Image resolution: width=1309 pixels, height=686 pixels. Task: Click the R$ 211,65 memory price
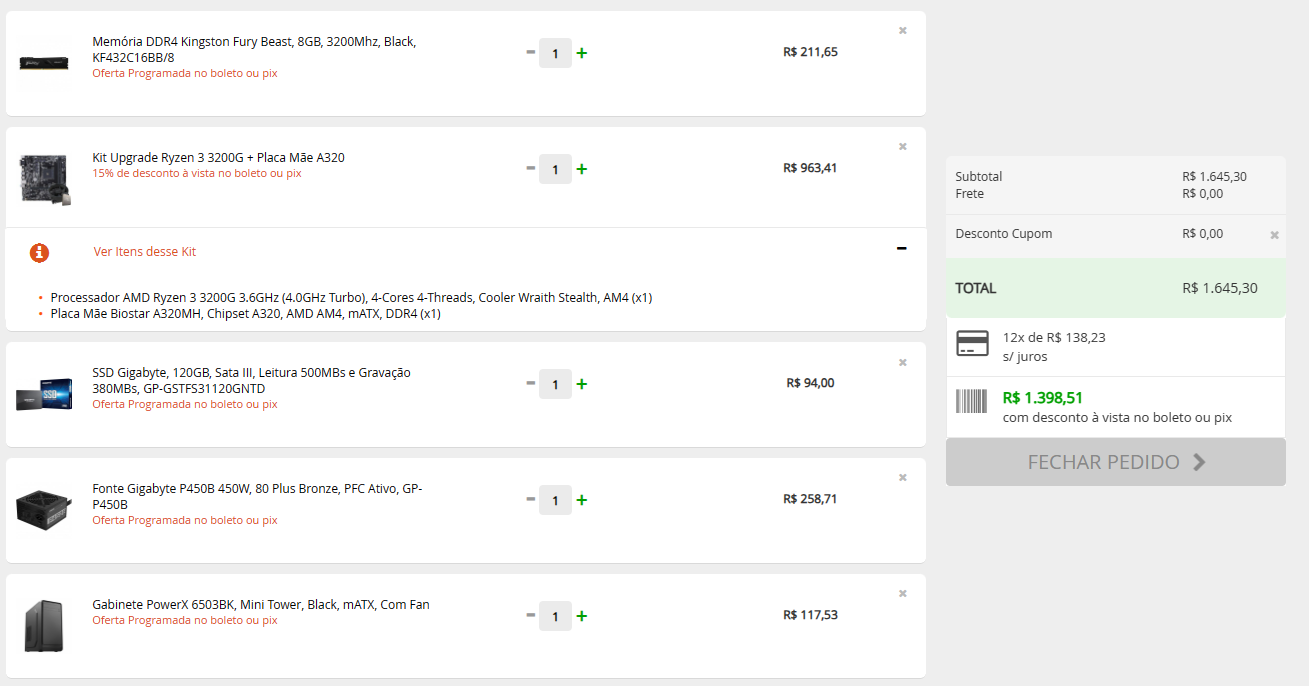click(810, 52)
